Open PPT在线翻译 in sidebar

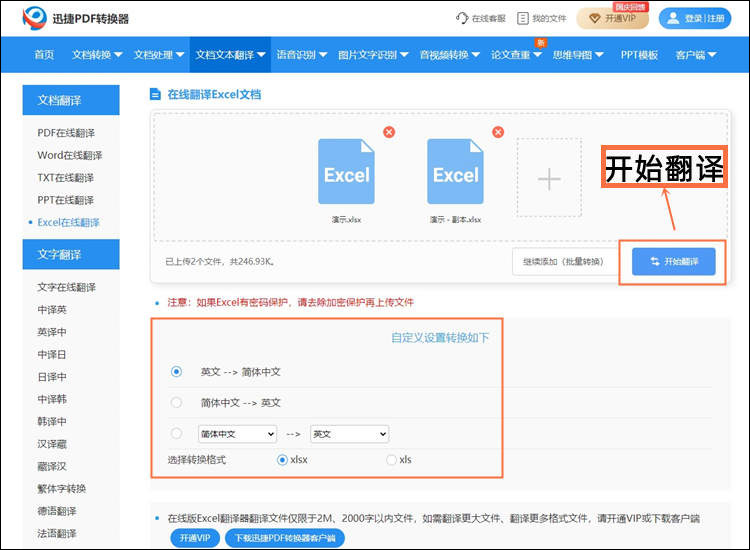(x=66, y=200)
